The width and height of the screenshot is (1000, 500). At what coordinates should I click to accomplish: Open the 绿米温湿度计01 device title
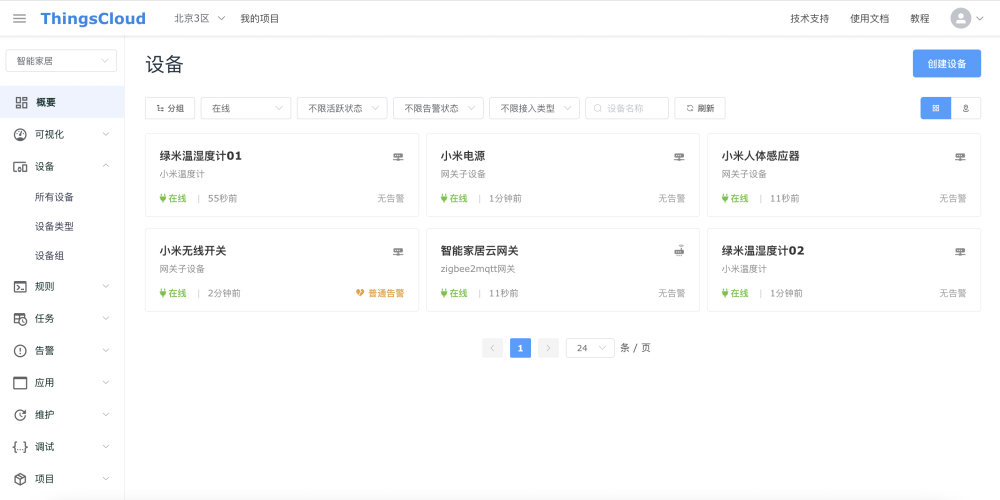coord(201,156)
